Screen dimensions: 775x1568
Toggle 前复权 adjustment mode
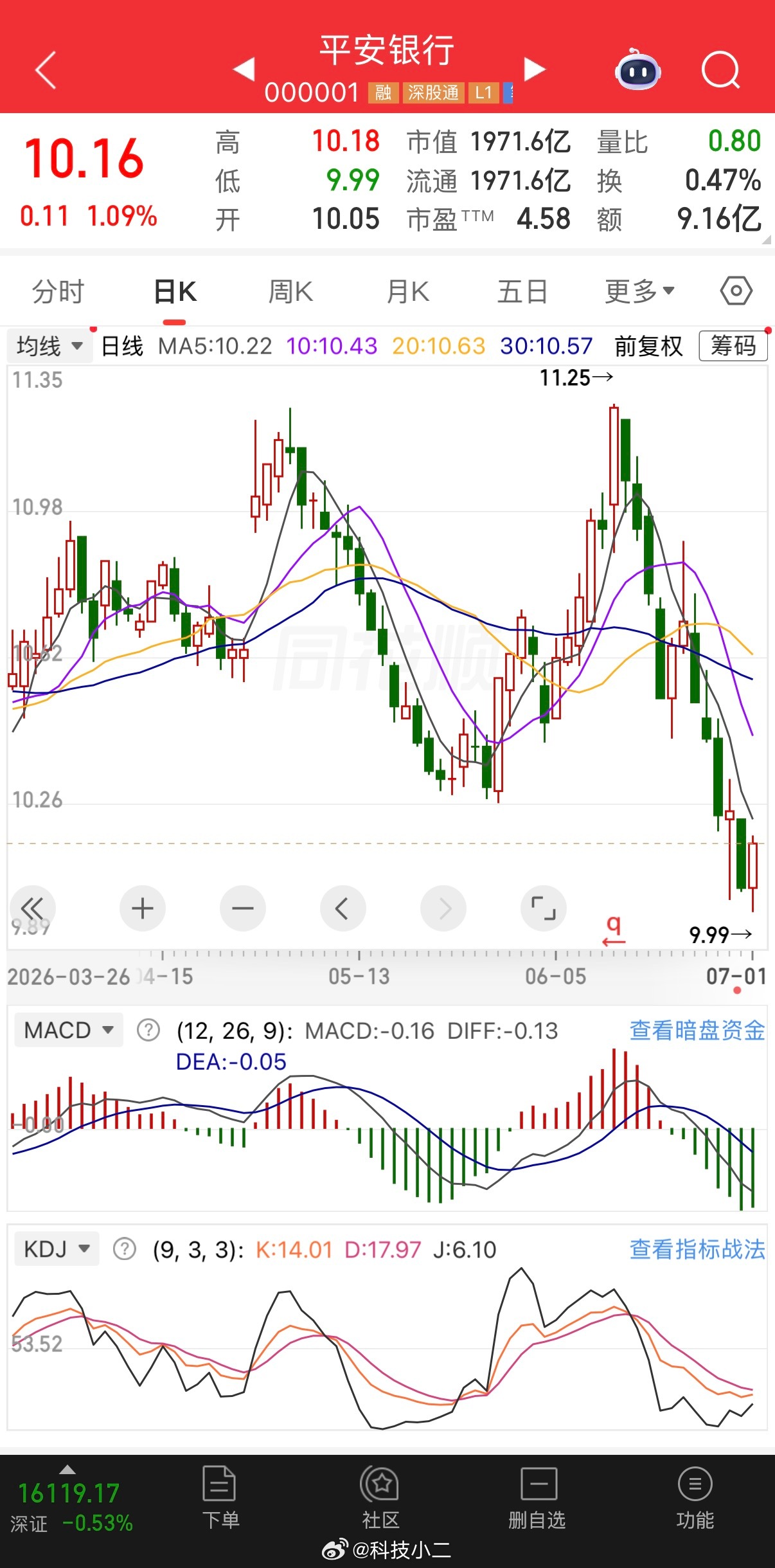click(648, 346)
